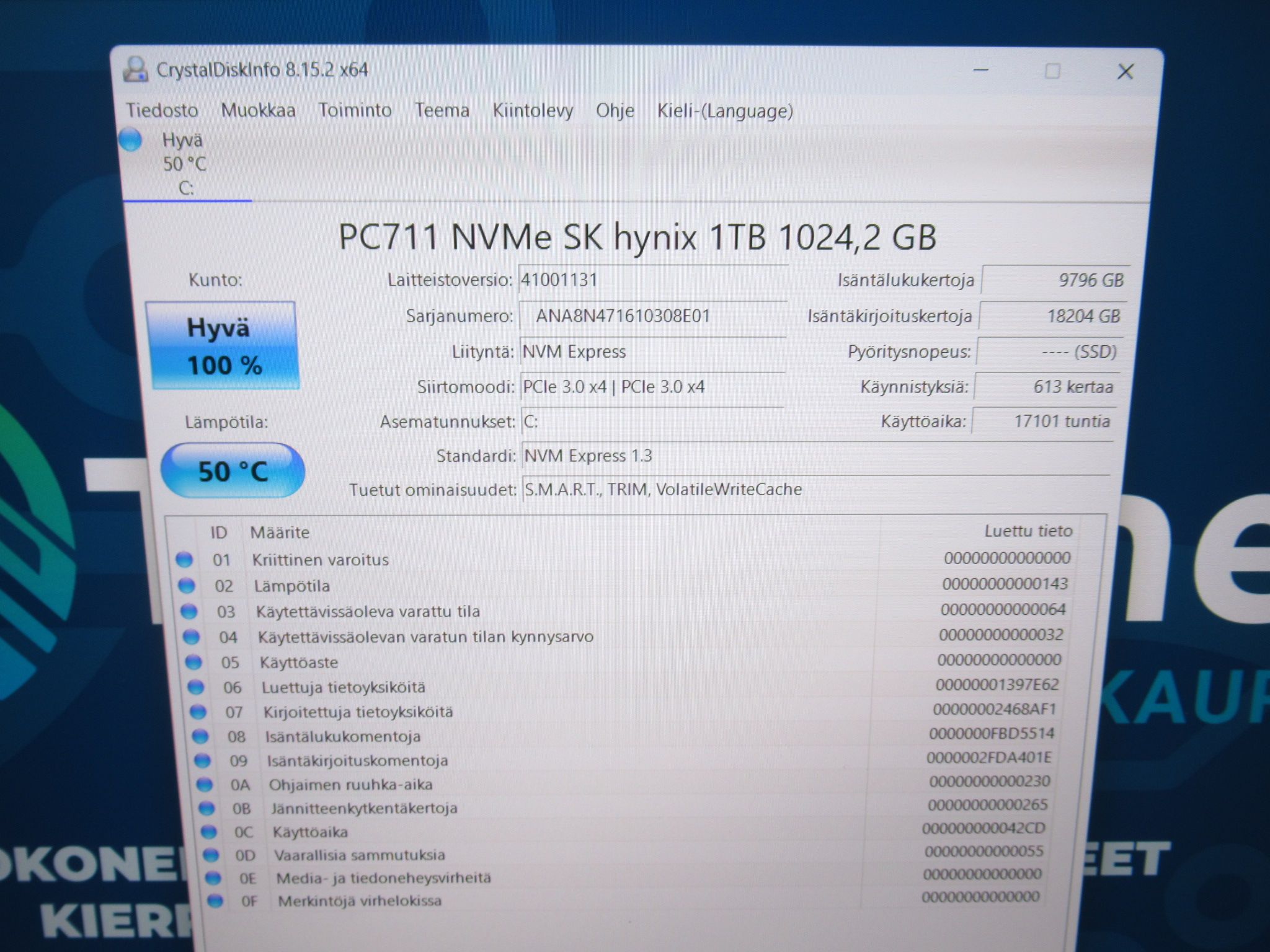This screenshot has width=1270, height=952.
Task: Select the Kirjoitettuja tietoyksiköitä attribute name
Action: [x=358, y=712]
